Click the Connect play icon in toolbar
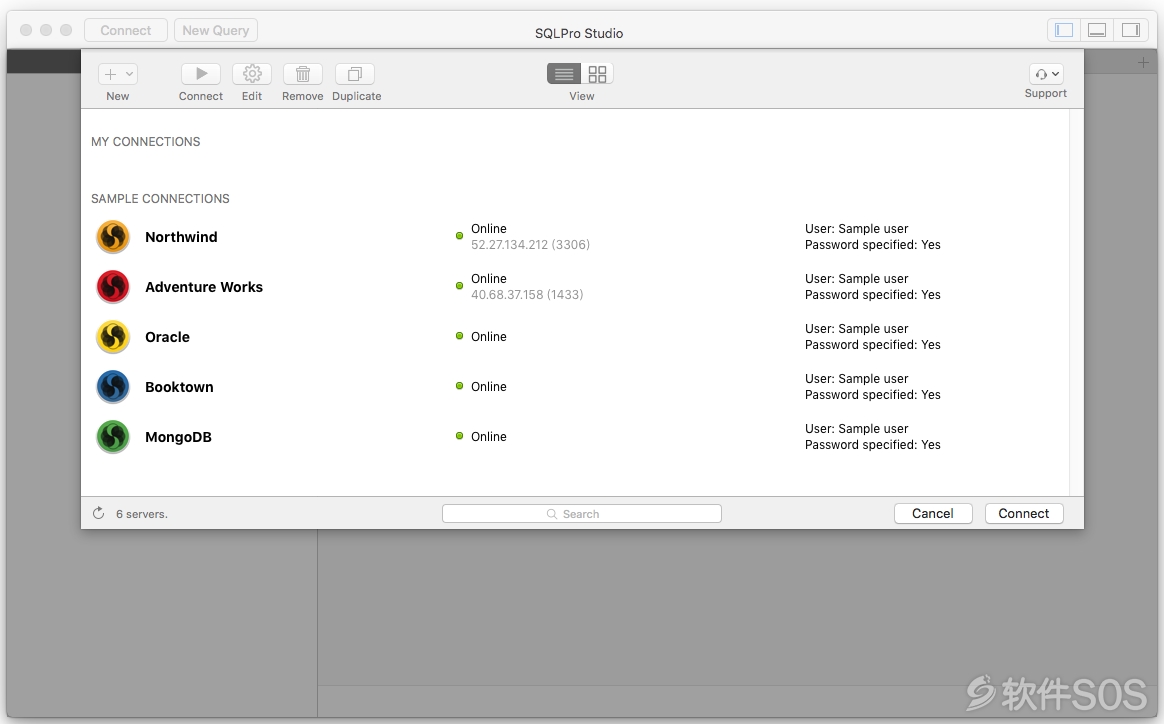Viewport: 1164px width, 724px height. (x=200, y=74)
